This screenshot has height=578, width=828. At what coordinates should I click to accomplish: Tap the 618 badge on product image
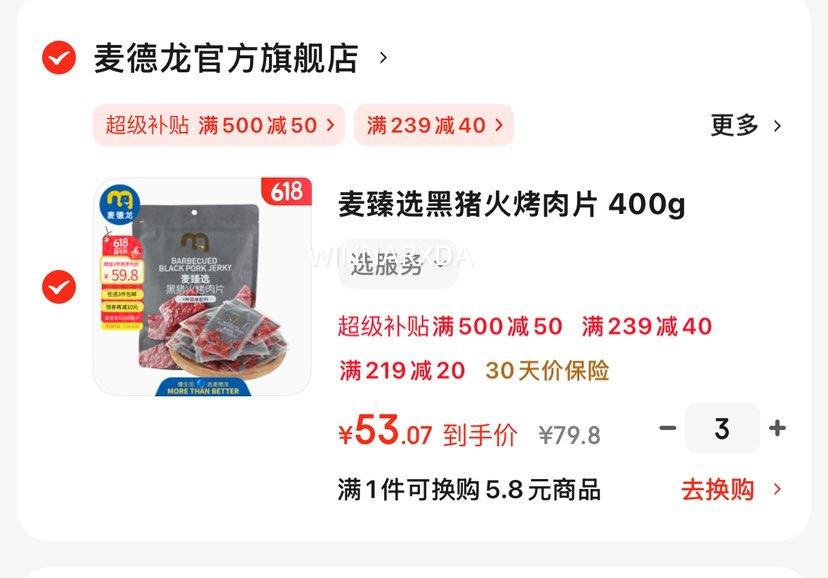point(287,191)
